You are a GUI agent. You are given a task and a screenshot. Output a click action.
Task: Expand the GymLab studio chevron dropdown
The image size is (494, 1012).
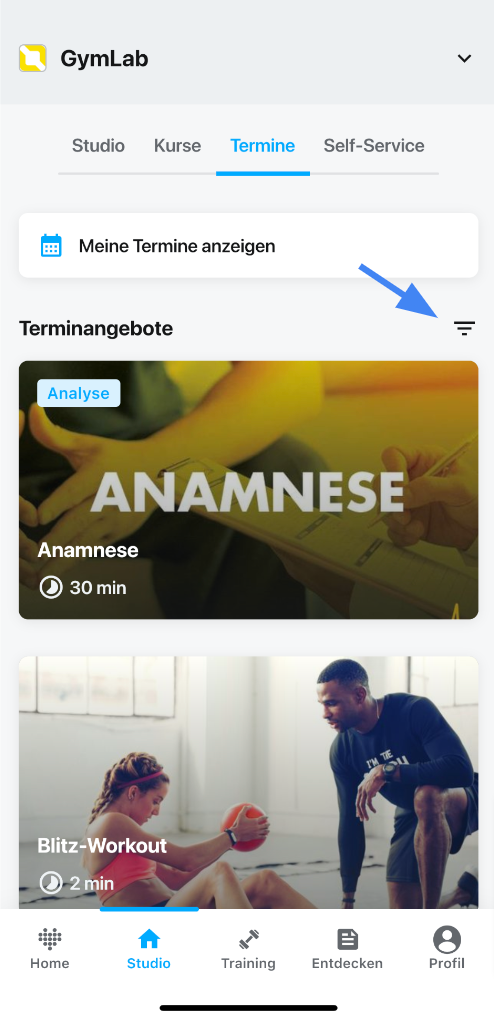pos(464,59)
